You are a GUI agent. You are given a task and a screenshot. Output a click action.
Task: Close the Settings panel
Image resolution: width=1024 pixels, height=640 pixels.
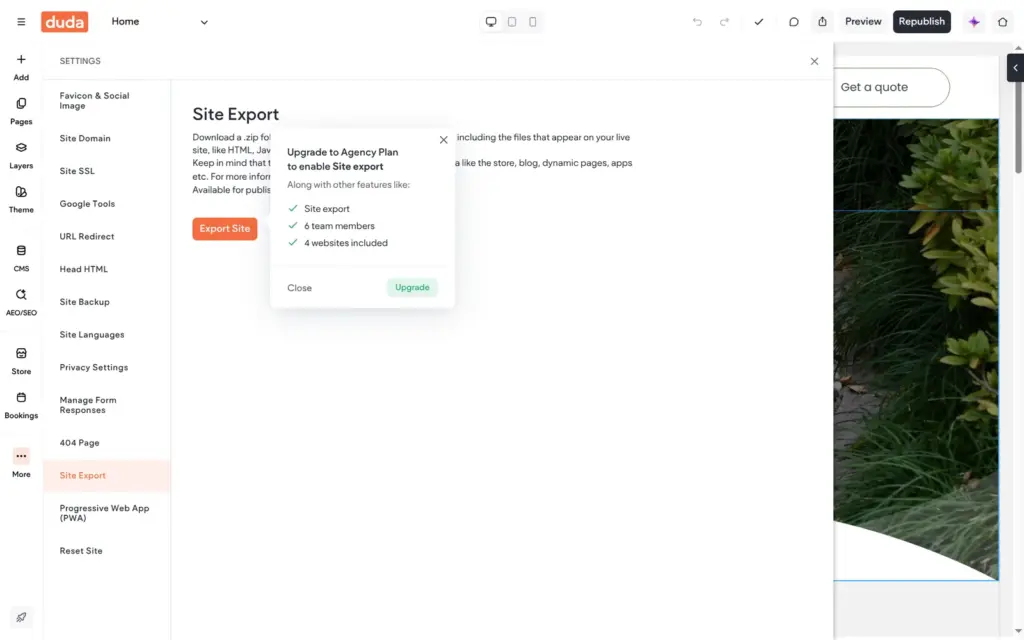[814, 61]
